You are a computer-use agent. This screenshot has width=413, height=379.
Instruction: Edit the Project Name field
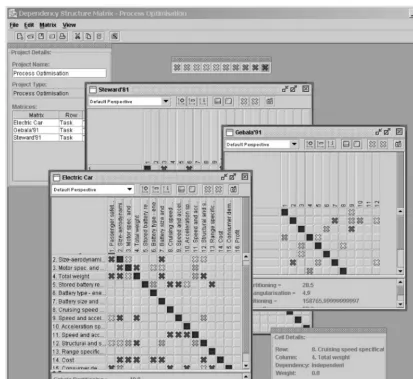click(x=59, y=73)
